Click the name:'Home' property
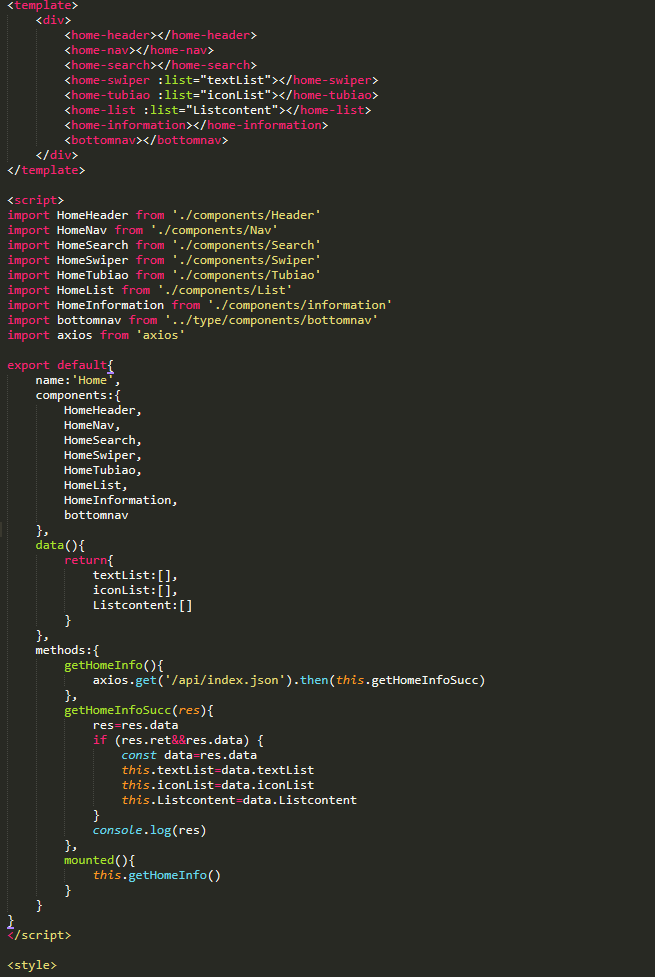Image resolution: width=655 pixels, height=977 pixels. (78, 379)
